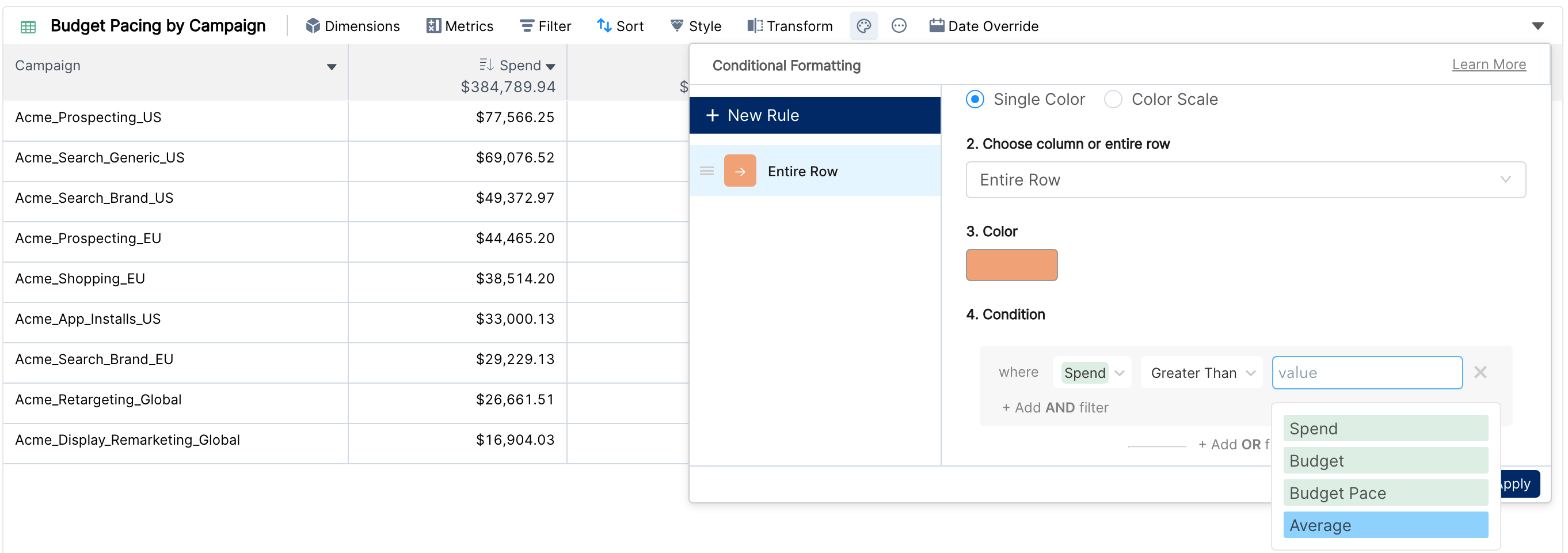Click Add AND filter

coord(1055,407)
